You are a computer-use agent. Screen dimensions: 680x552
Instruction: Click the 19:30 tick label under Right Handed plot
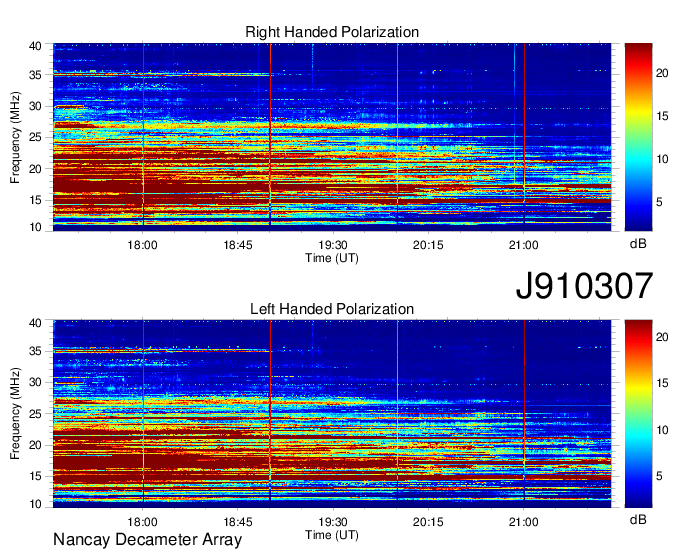click(333, 245)
